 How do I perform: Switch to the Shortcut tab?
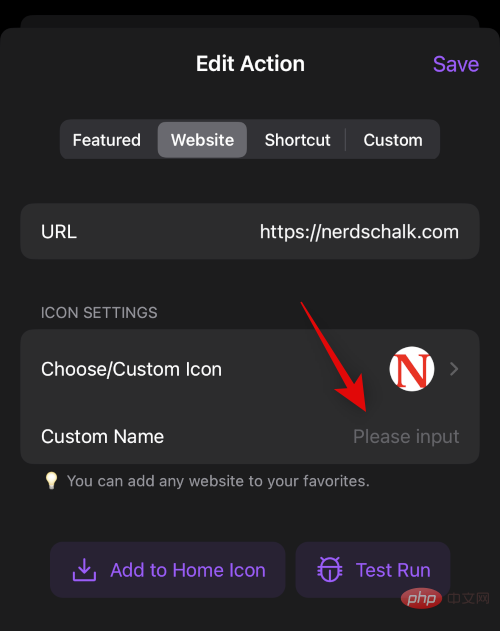tap(298, 140)
